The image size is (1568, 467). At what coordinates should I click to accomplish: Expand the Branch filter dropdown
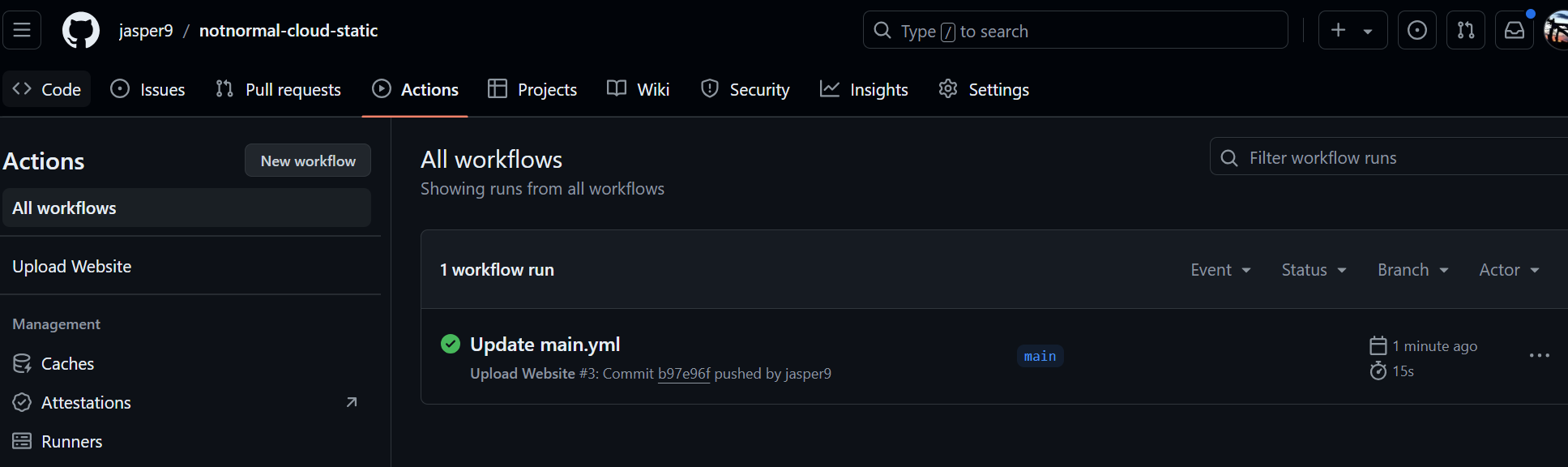click(x=1412, y=269)
